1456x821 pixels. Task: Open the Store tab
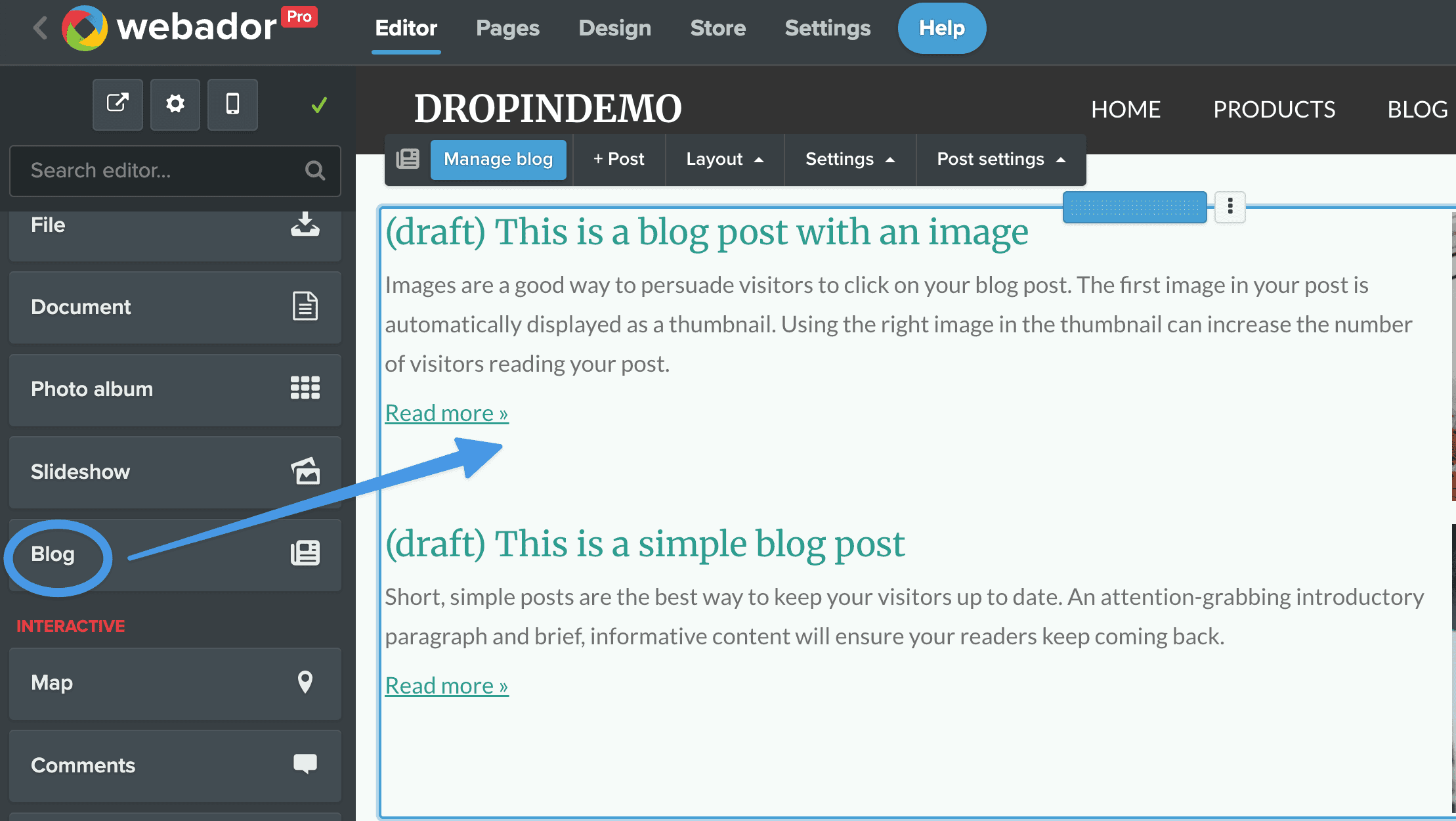tap(718, 28)
